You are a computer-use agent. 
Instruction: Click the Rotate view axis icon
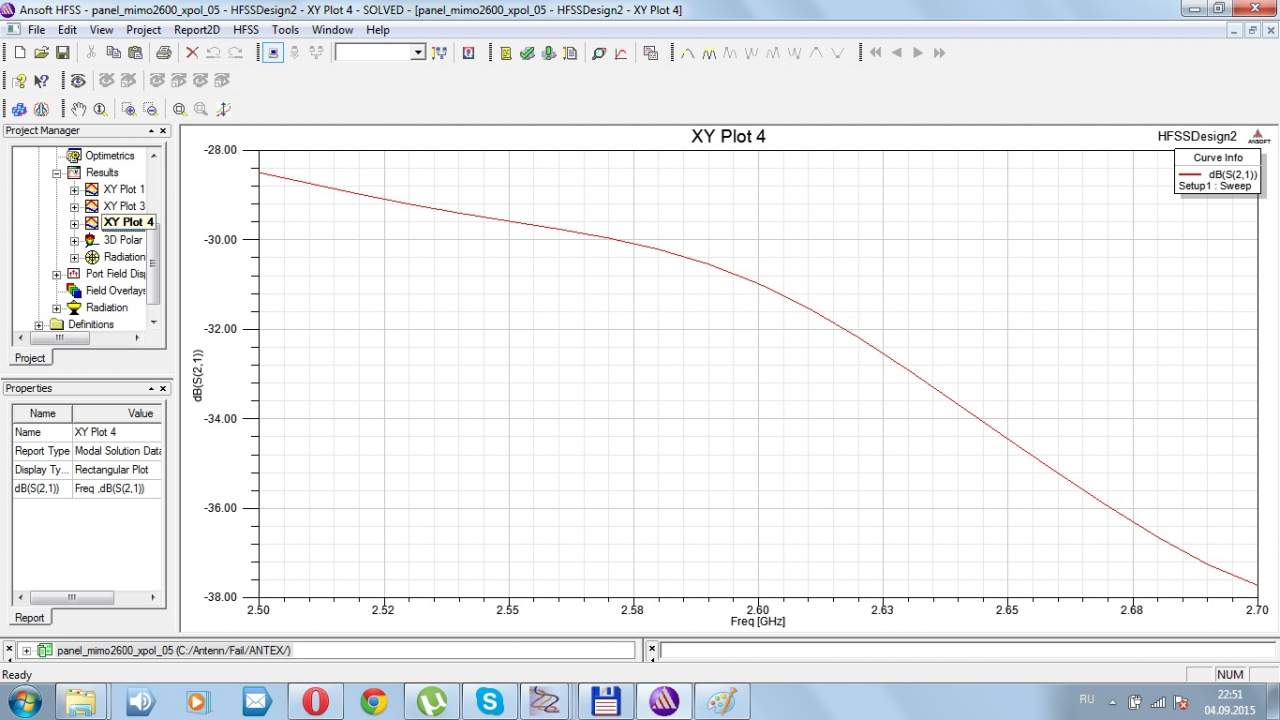coord(223,109)
